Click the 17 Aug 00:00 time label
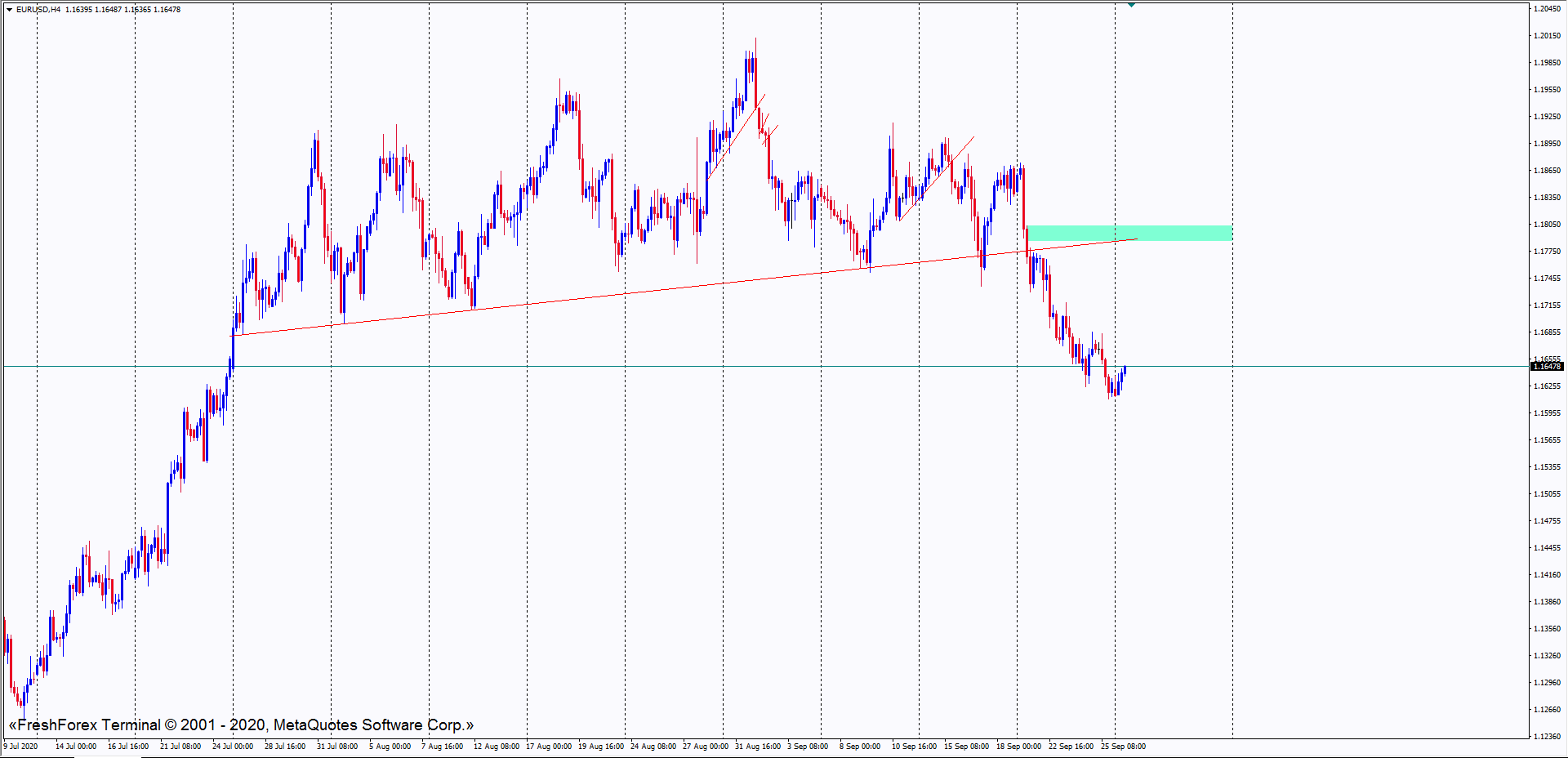The width and height of the screenshot is (1568, 758). pyautogui.click(x=547, y=746)
